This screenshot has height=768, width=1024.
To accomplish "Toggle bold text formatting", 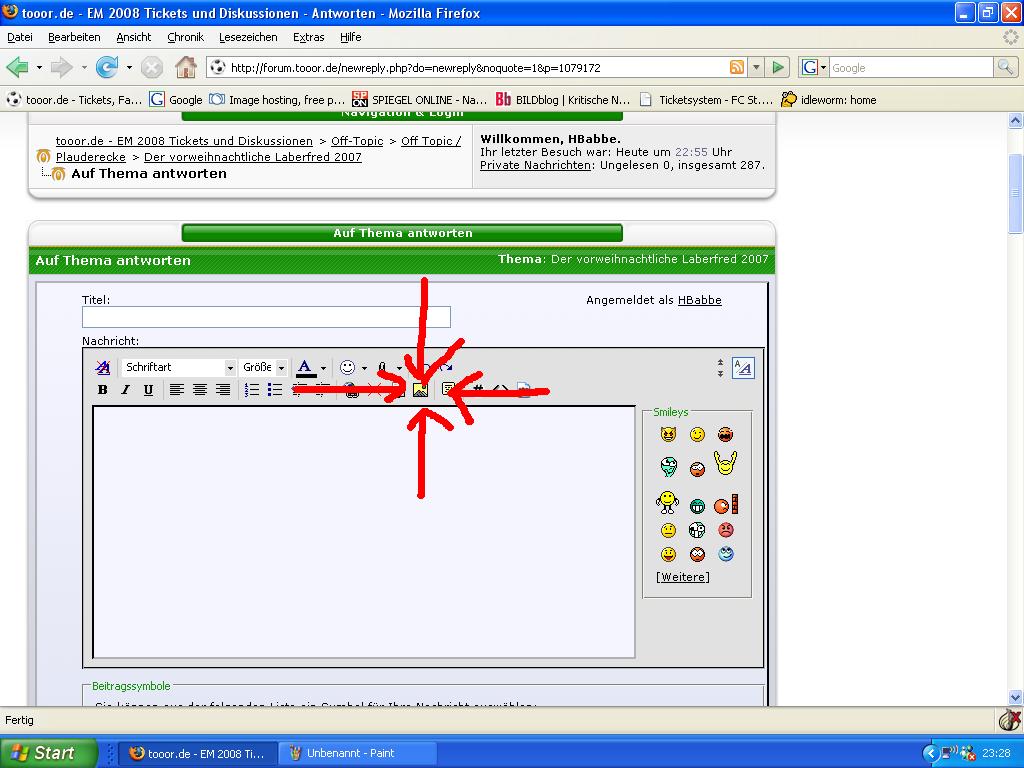I will point(102,390).
